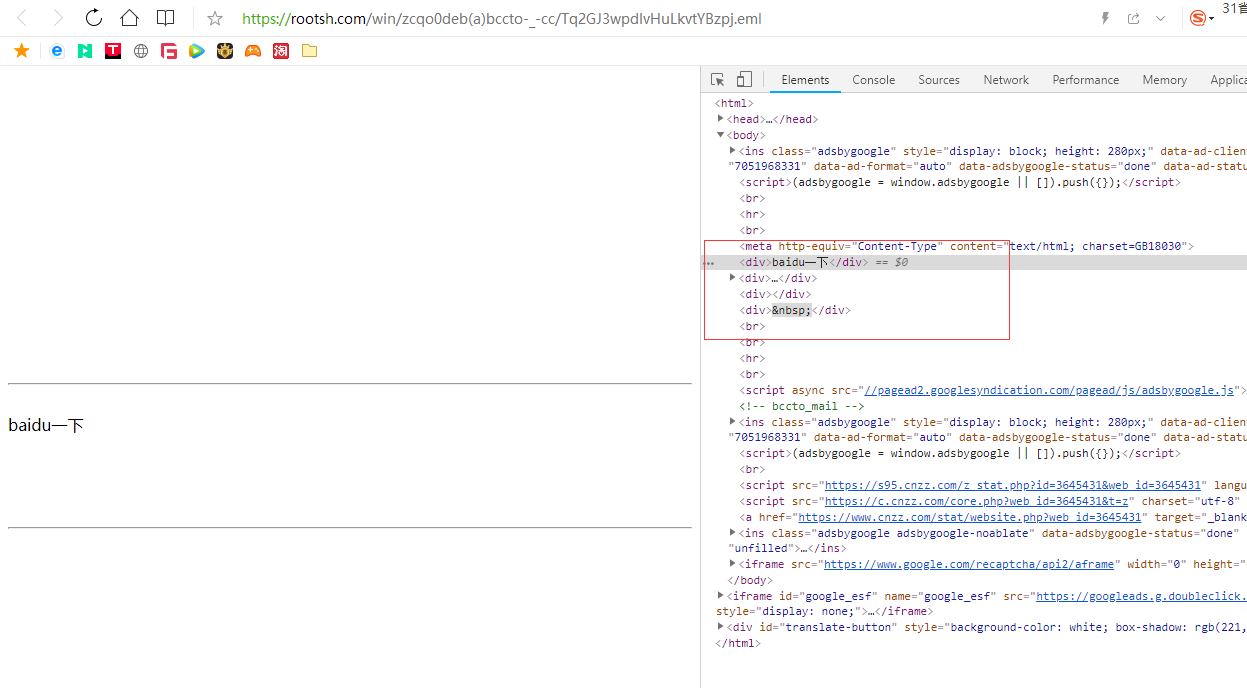Open the browser home page
The height and width of the screenshot is (688, 1247).
129,18
